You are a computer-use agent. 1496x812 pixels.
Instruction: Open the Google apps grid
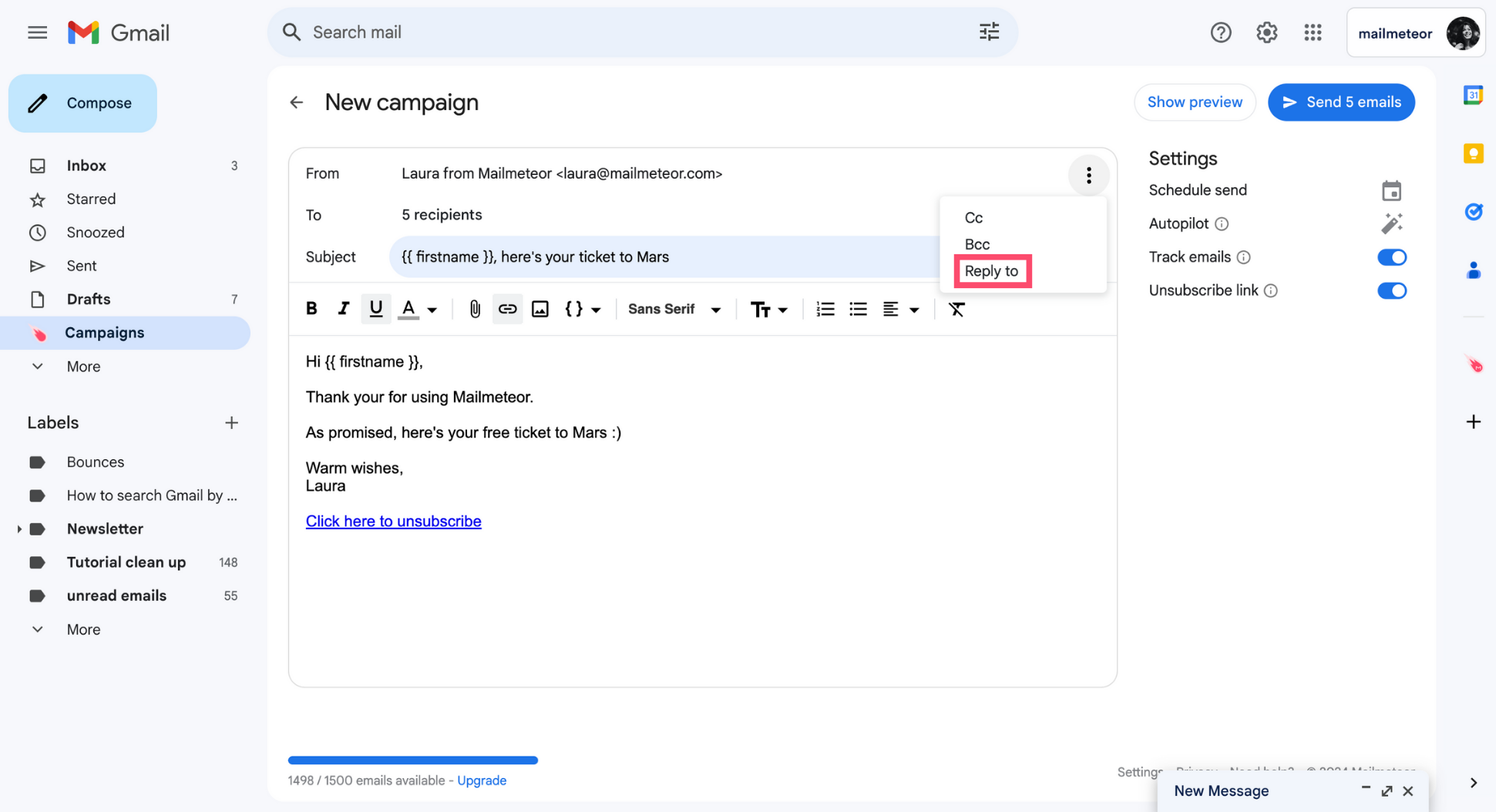point(1313,32)
